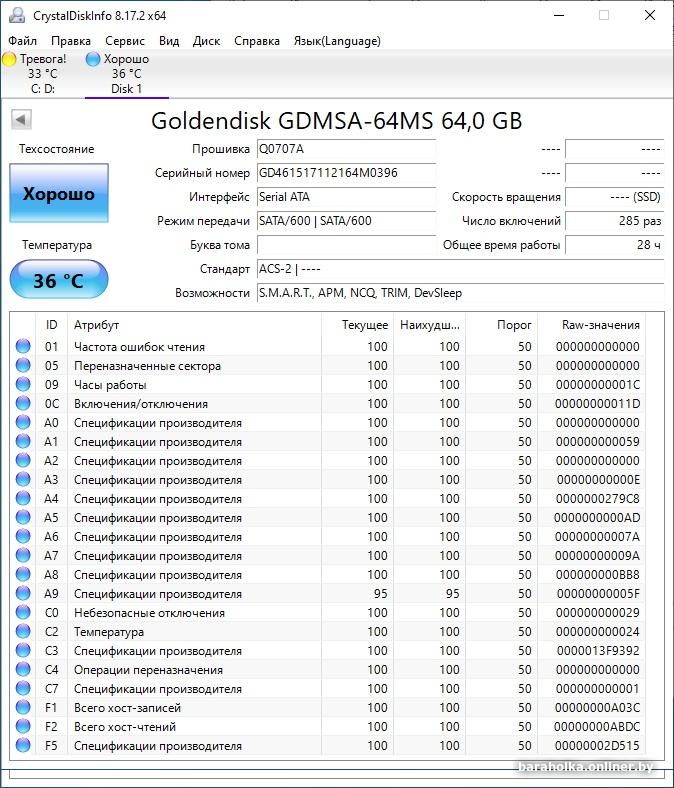
Task: Click the status icon for attribute 01
Action: (x=23, y=346)
